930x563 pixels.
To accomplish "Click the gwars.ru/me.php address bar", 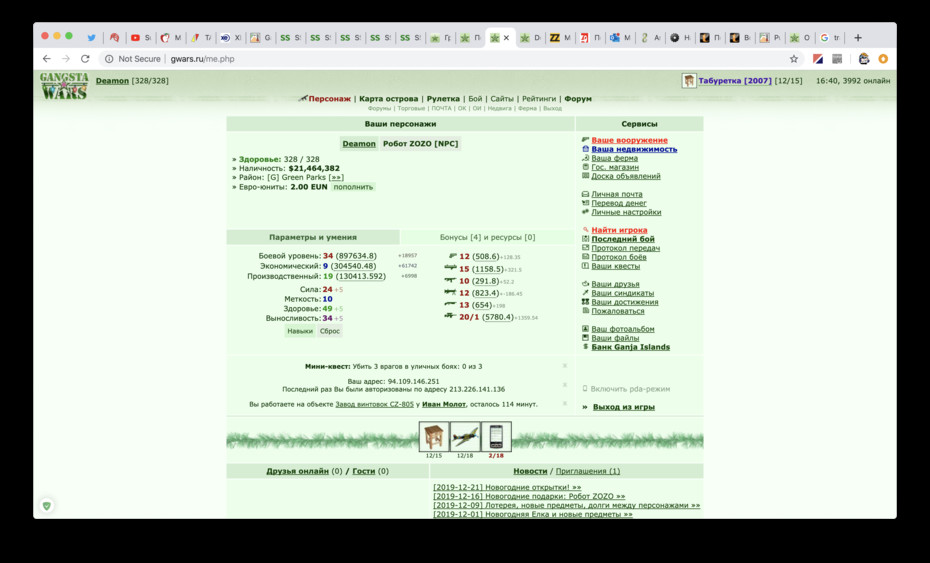I will coord(202,59).
